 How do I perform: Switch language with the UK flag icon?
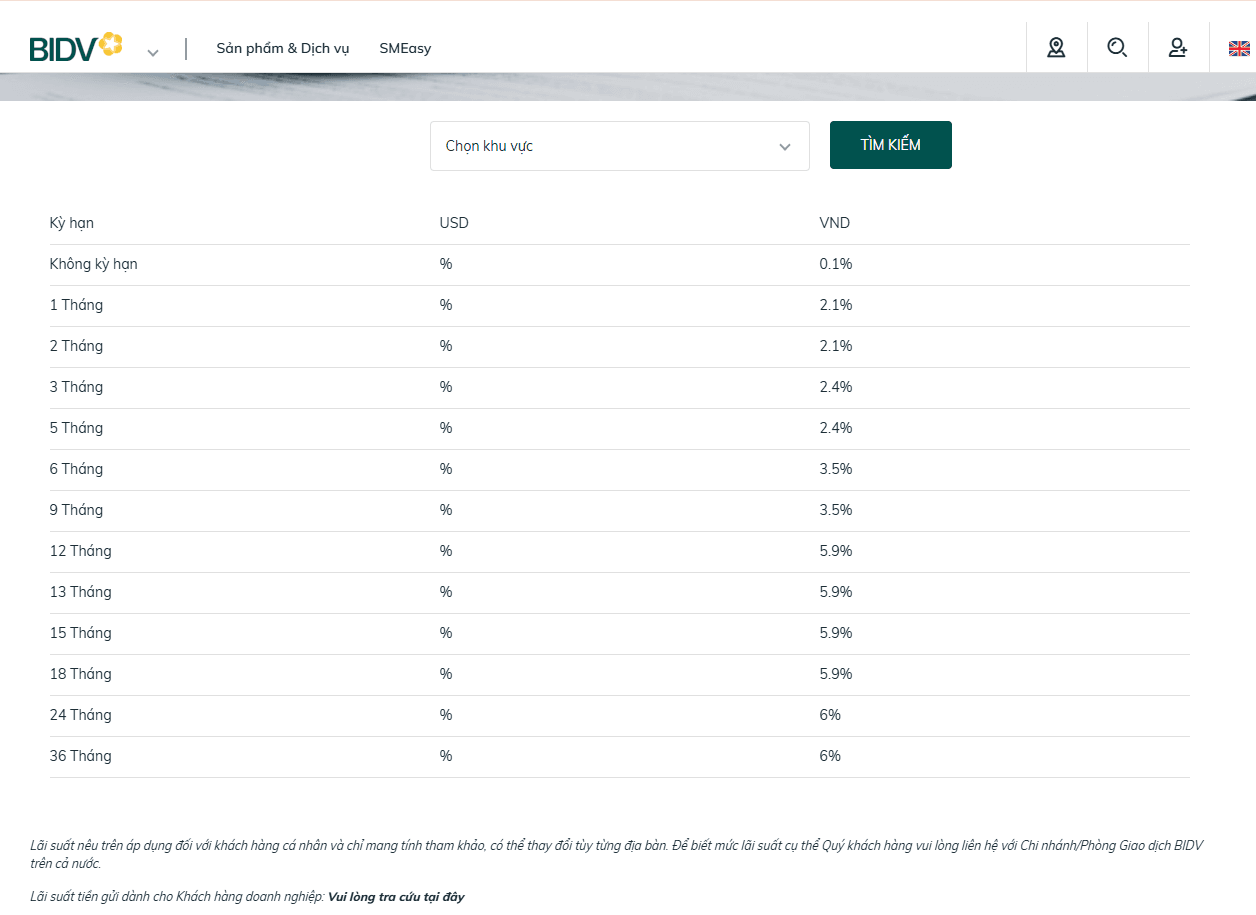tap(1239, 48)
